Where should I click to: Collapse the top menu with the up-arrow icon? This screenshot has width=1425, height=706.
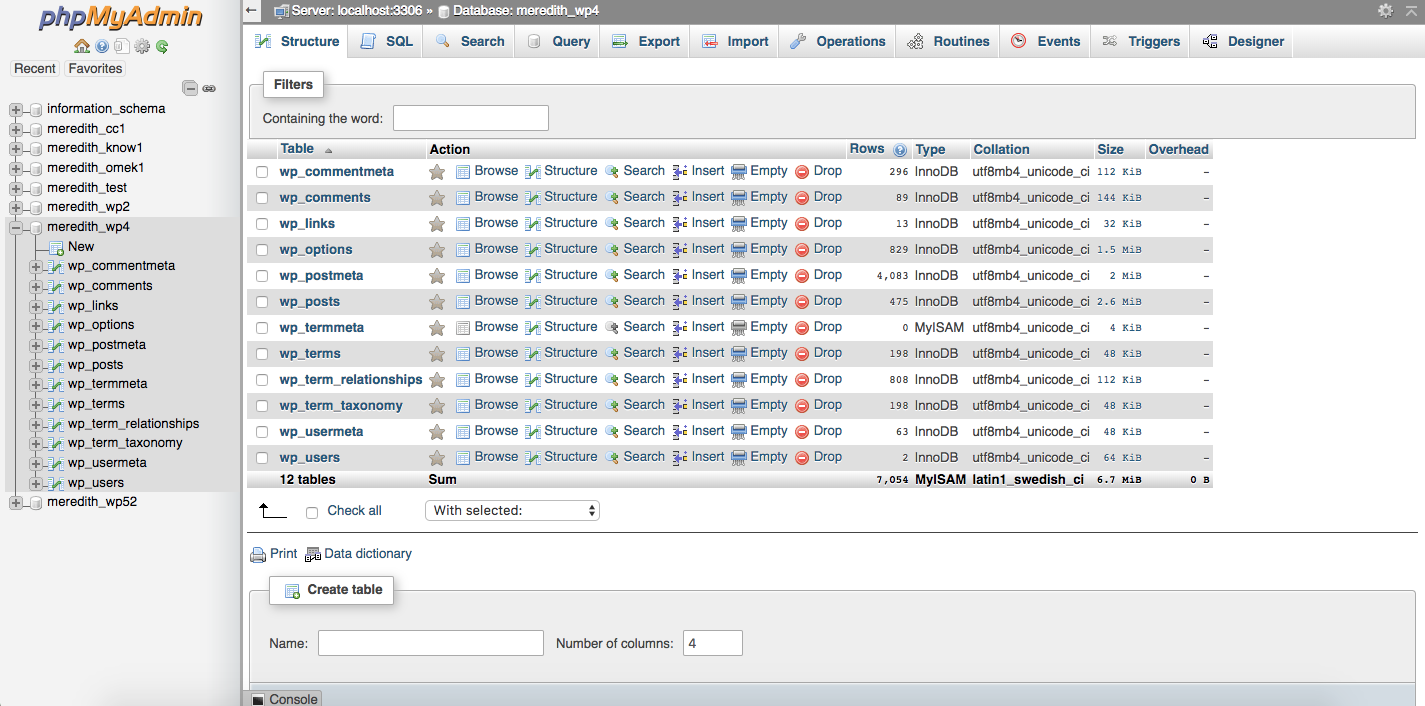coord(1411,10)
